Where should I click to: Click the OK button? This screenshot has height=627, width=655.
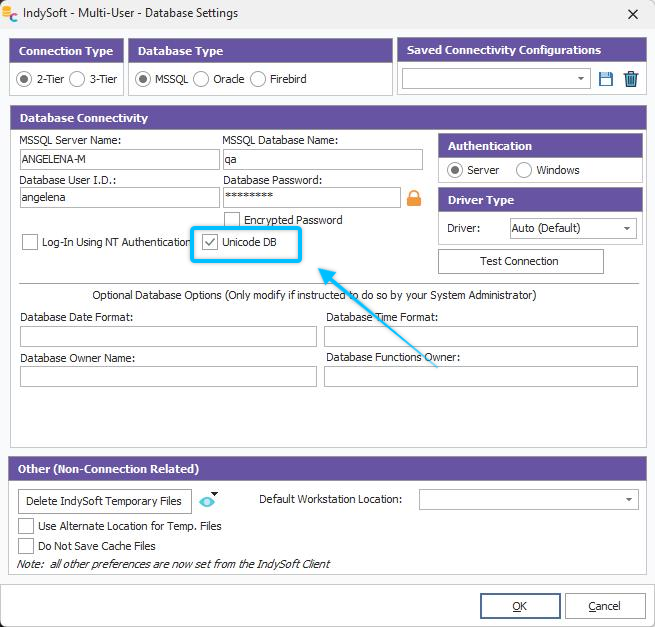pyautogui.click(x=519, y=606)
